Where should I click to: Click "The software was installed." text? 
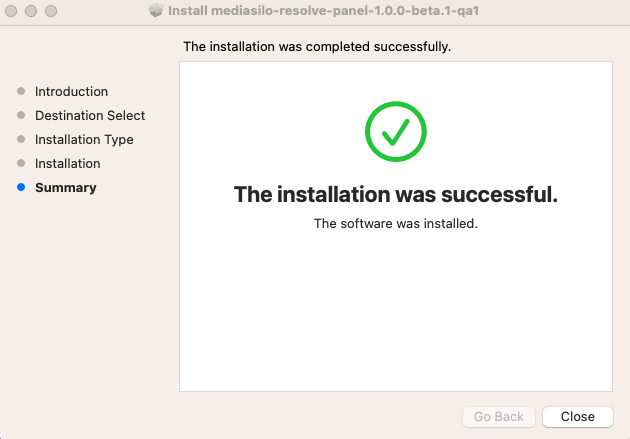click(395, 223)
